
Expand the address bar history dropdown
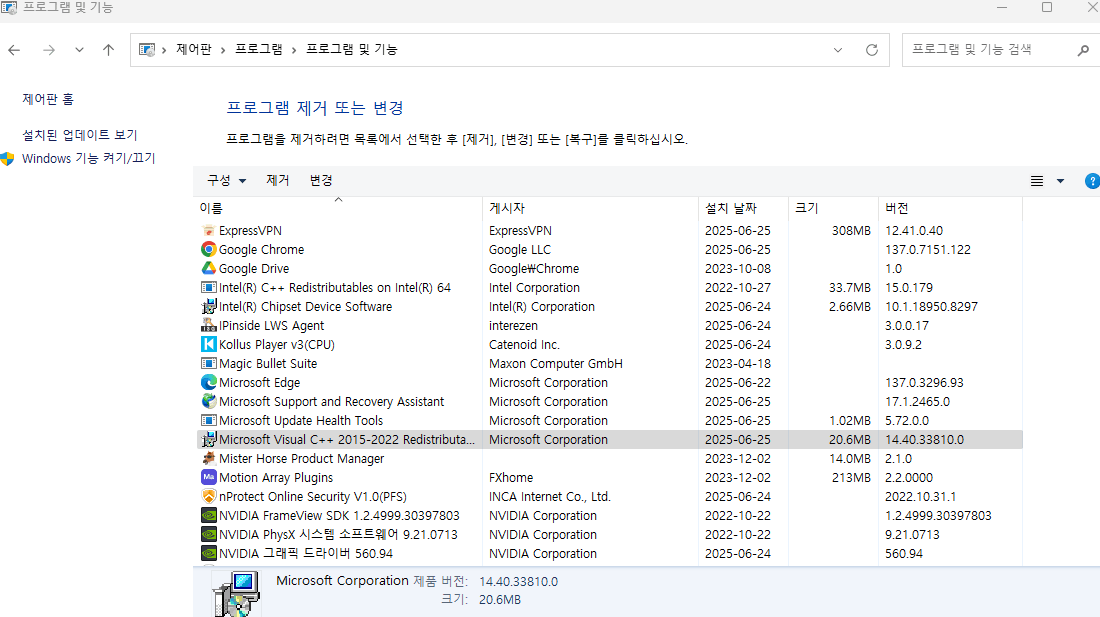pyautogui.click(x=837, y=48)
